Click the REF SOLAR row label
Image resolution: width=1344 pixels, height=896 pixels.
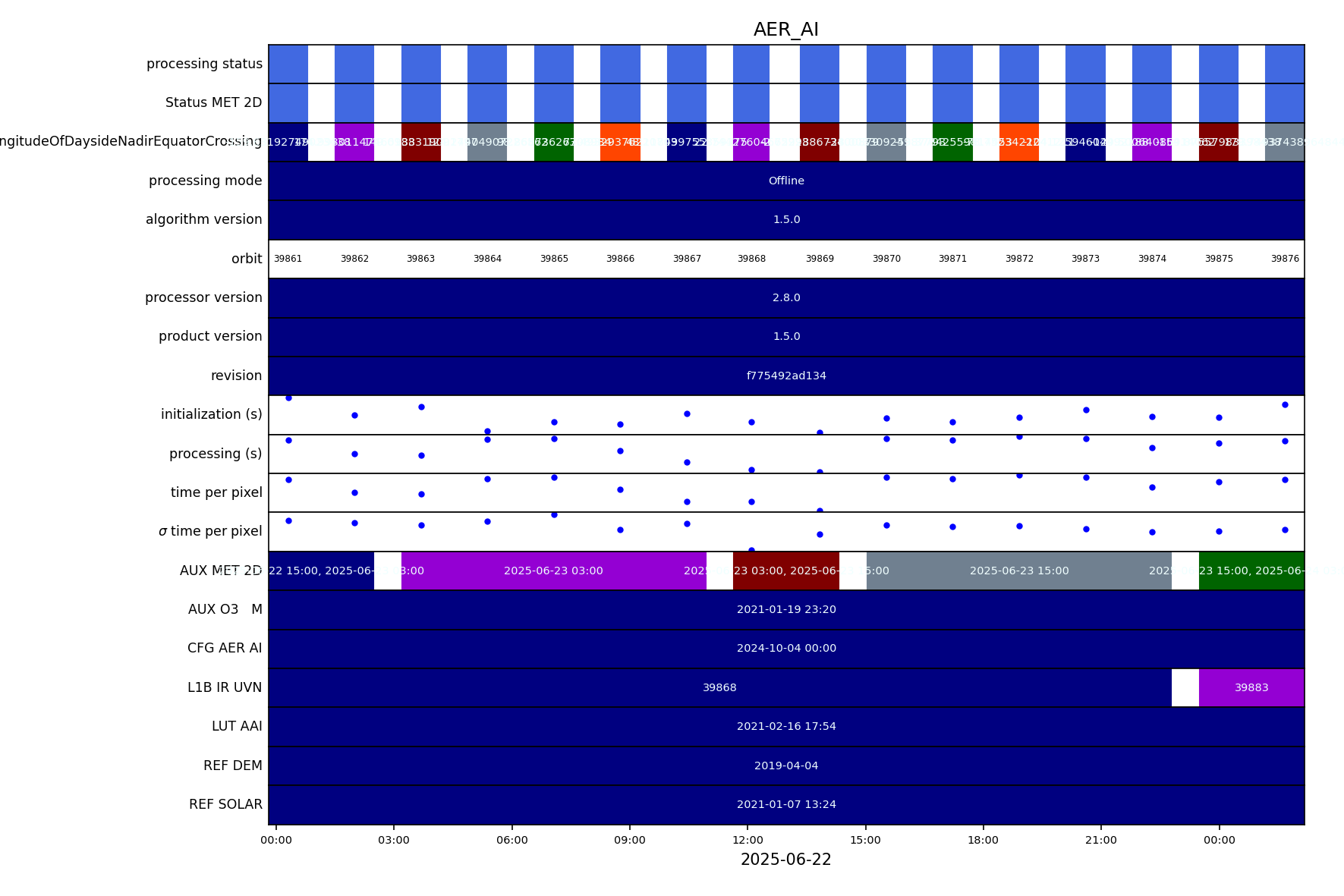[x=225, y=804]
